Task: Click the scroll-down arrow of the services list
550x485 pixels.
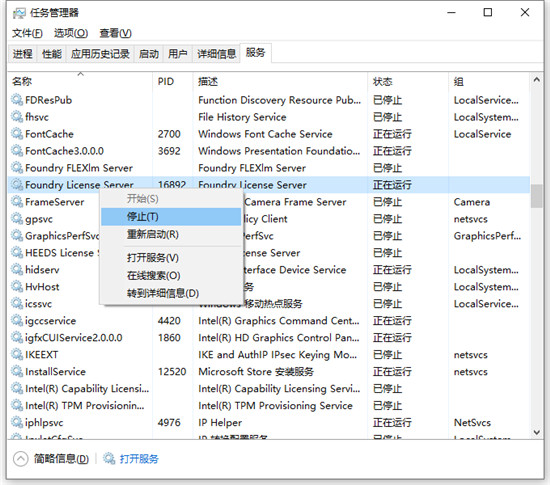Action: [536, 432]
